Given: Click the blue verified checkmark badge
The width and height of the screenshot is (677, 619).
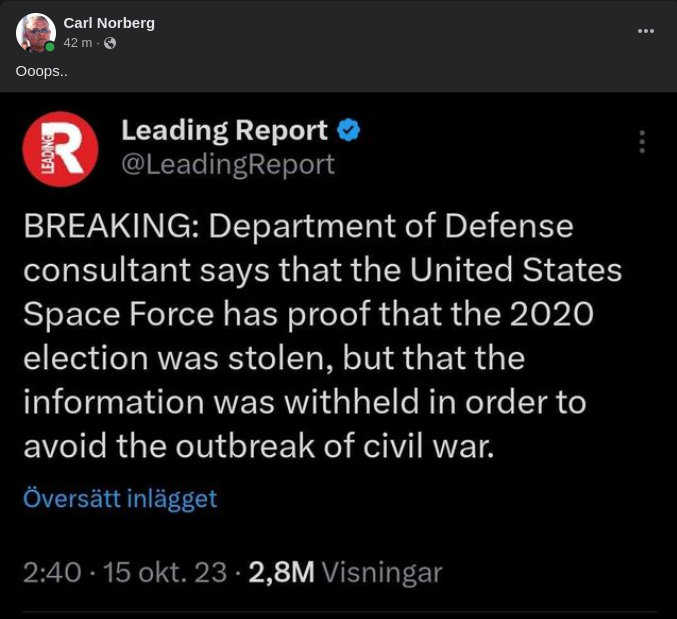Looking at the screenshot, I should point(348,130).
